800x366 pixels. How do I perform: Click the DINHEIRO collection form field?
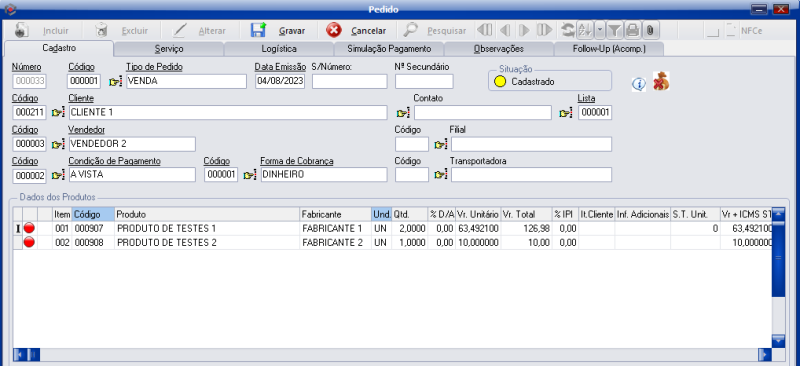(323, 175)
